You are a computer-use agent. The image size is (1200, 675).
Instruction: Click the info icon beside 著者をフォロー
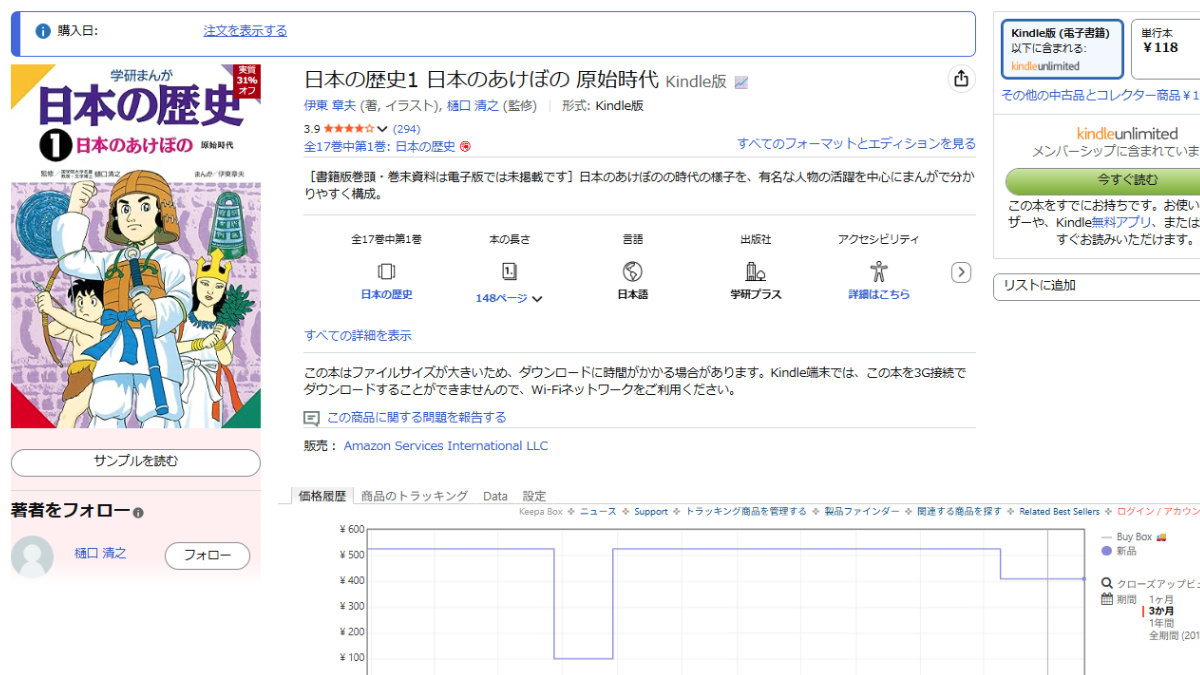point(138,513)
